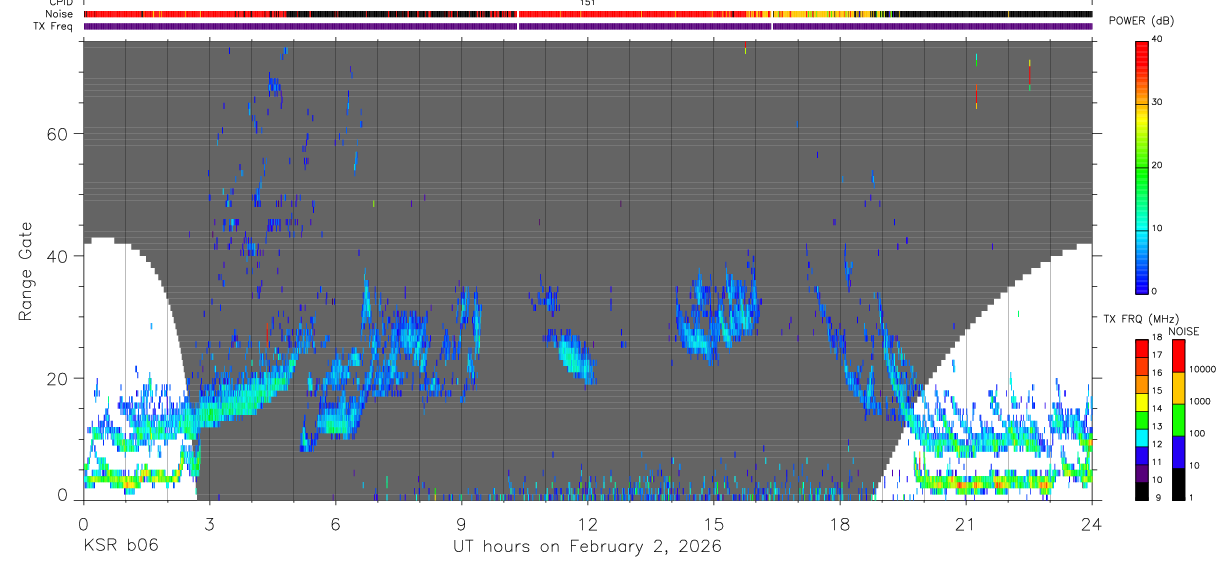The height and width of the screenshot is (567, 1228).
Task: Click the hour tick label 21
Action: (x=966, y=523)
